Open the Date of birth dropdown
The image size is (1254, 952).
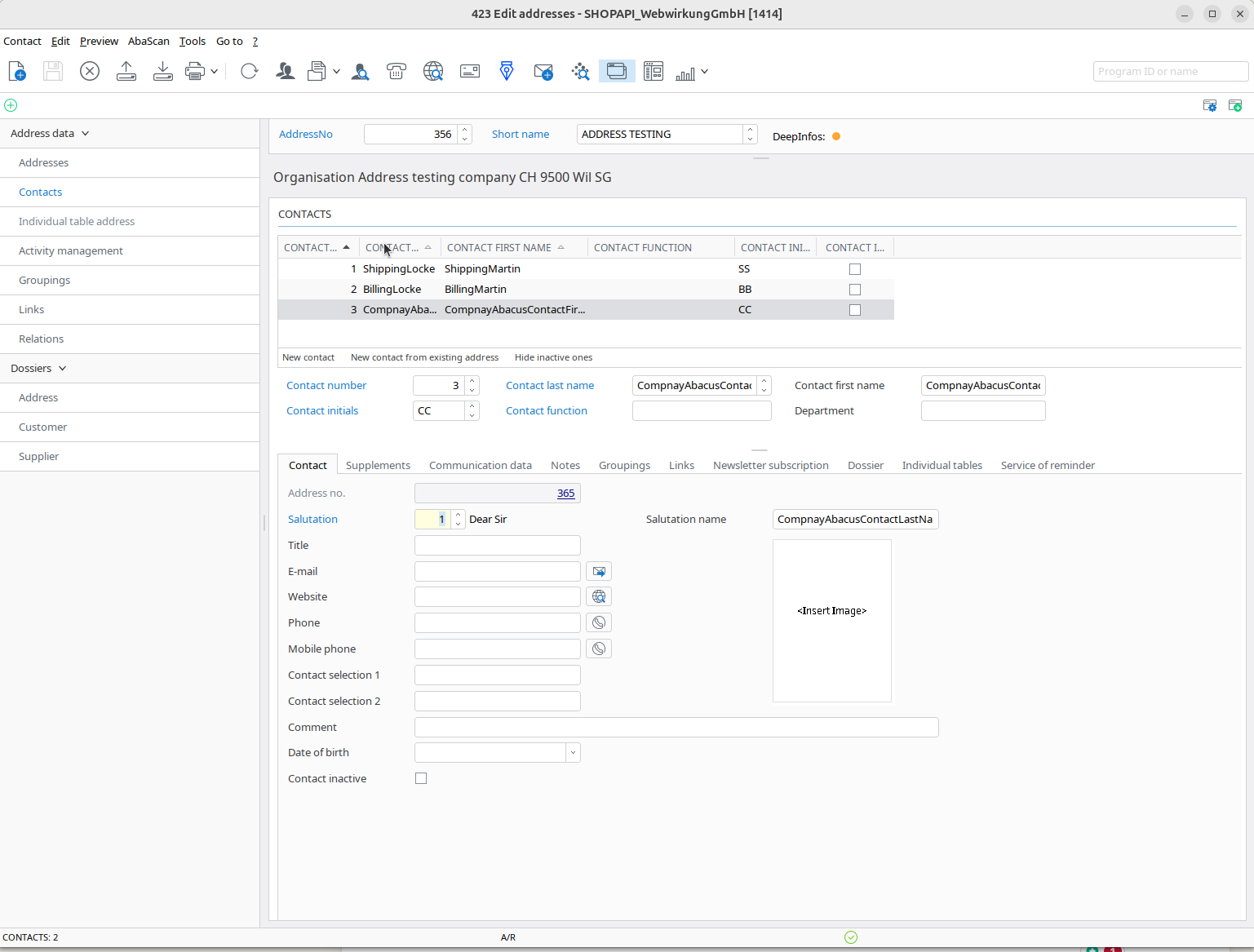(x=573, y=753)
